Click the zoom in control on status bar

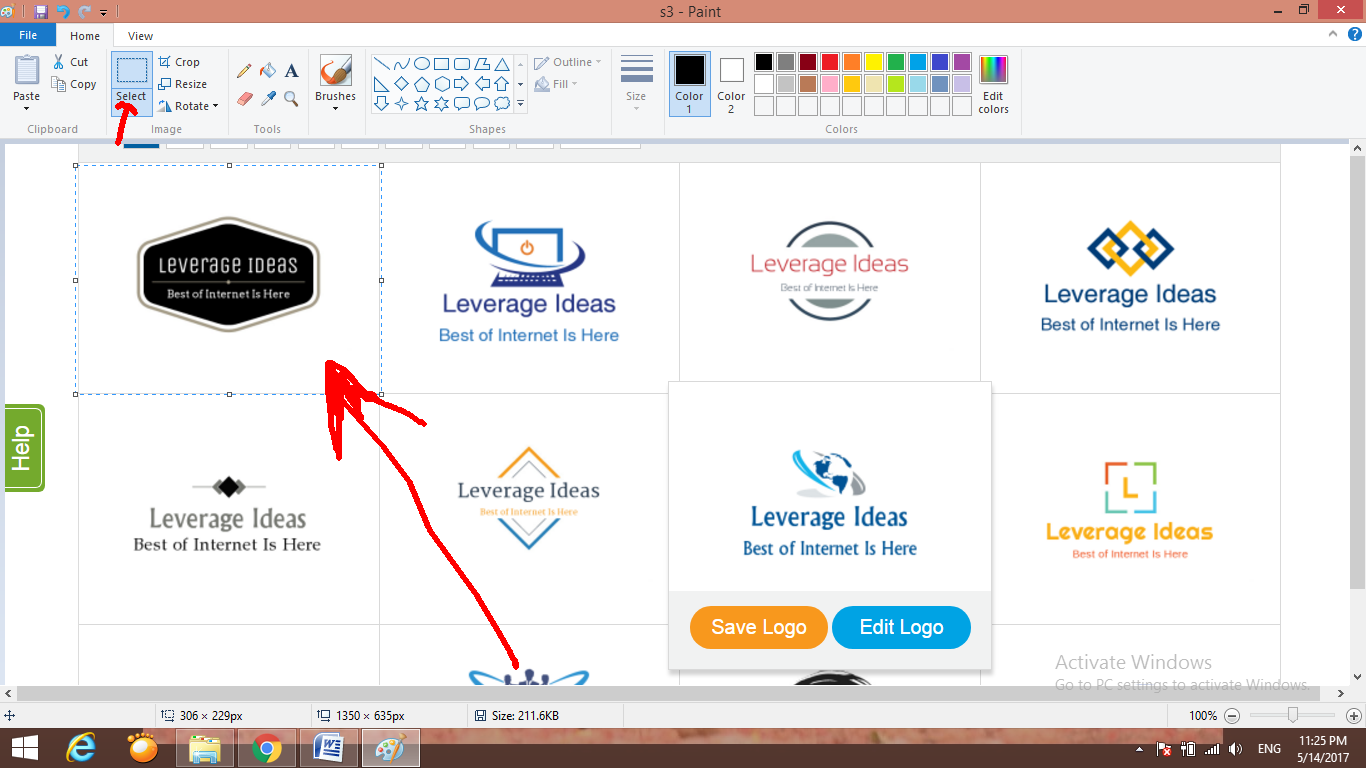[x=1354, y=716]
